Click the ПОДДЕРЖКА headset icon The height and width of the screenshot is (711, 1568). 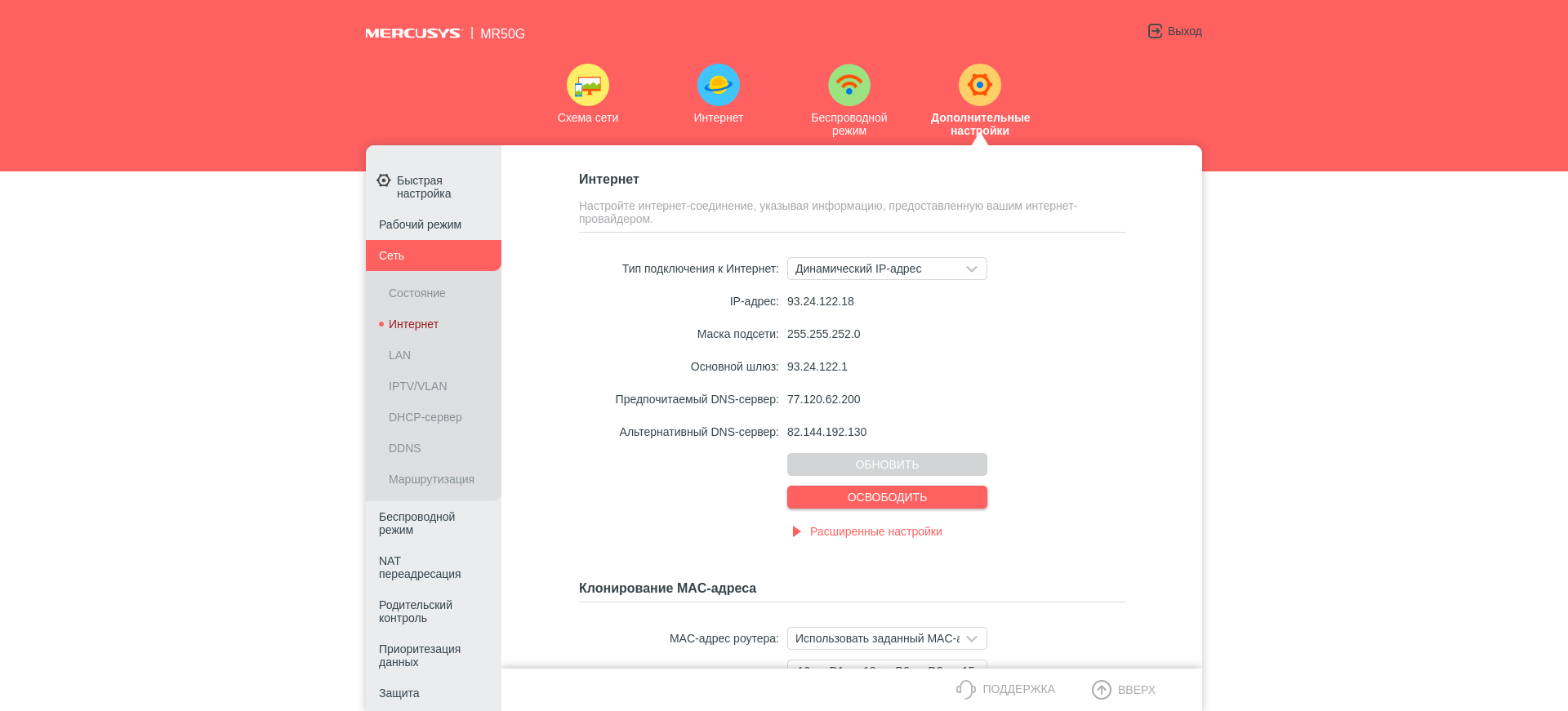966,690
